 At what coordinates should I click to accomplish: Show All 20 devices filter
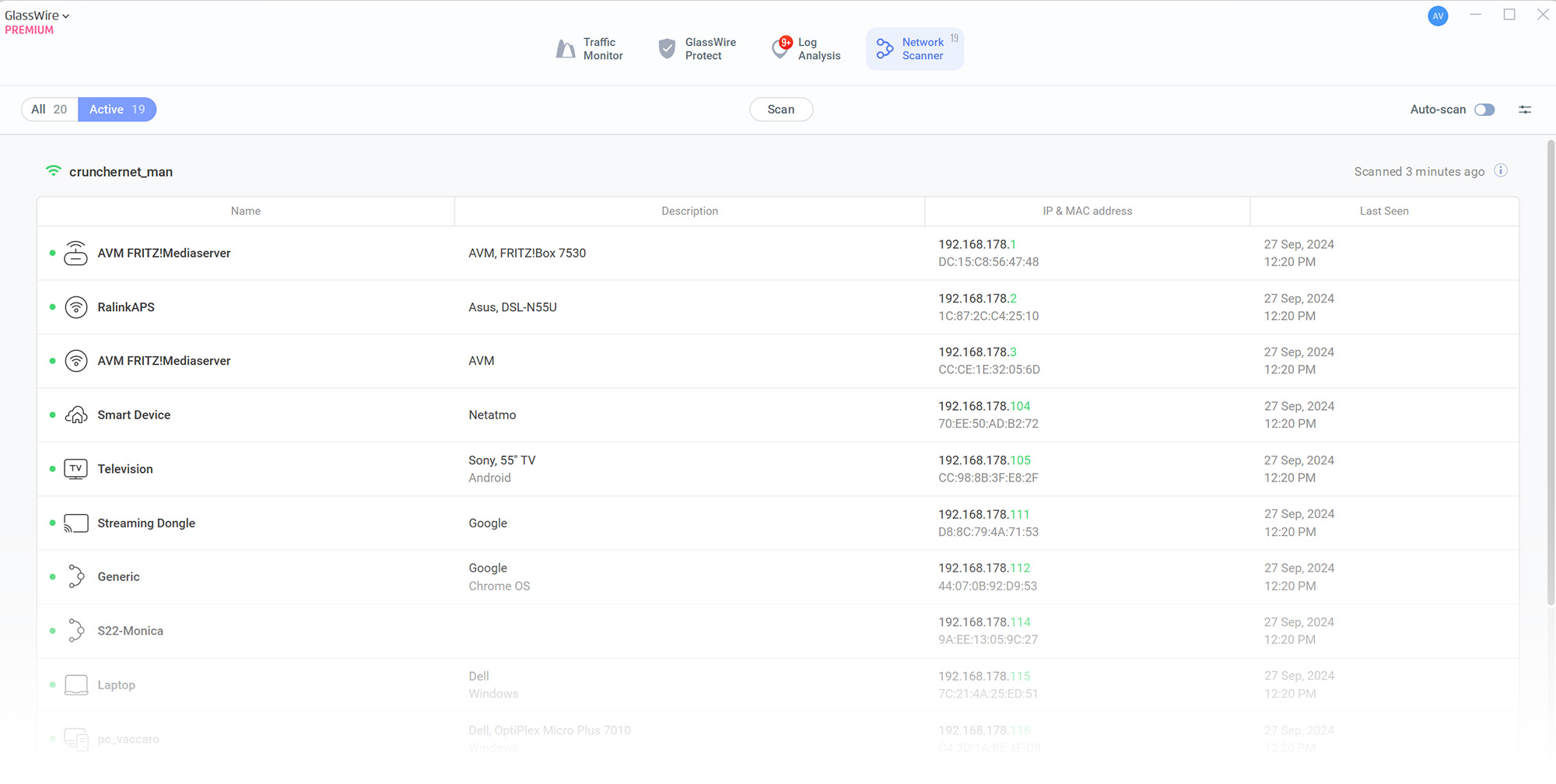pos(50,110)
